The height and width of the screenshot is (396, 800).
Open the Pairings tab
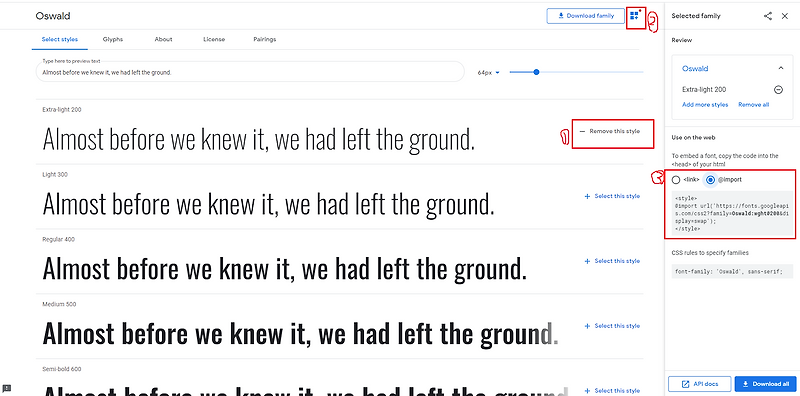click(x=265, y=39)
